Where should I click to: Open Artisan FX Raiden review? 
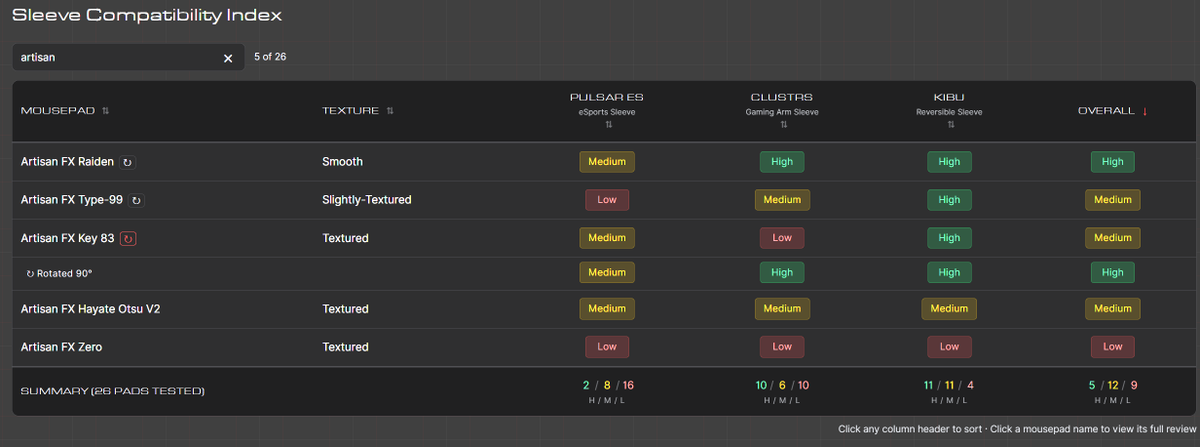coord(67,161)
